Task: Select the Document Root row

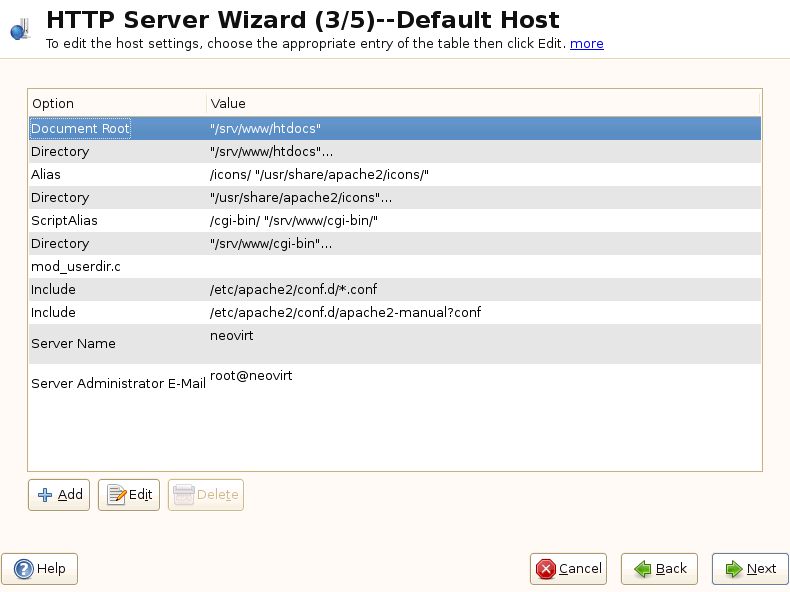Action: [x=394, y=129]
